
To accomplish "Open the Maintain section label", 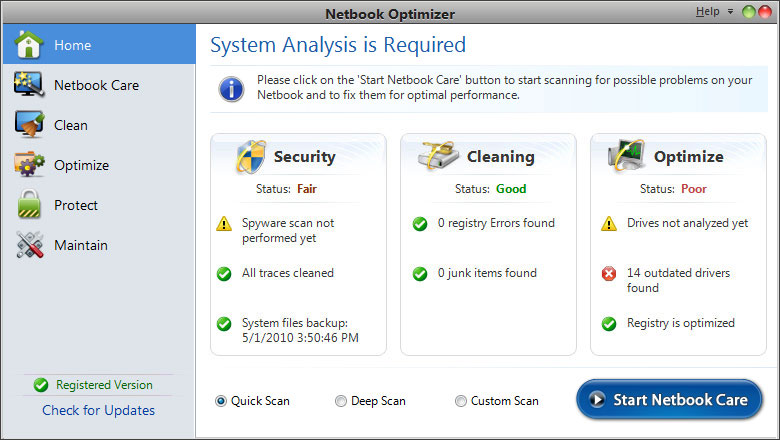I will click(x=81, y=245).
